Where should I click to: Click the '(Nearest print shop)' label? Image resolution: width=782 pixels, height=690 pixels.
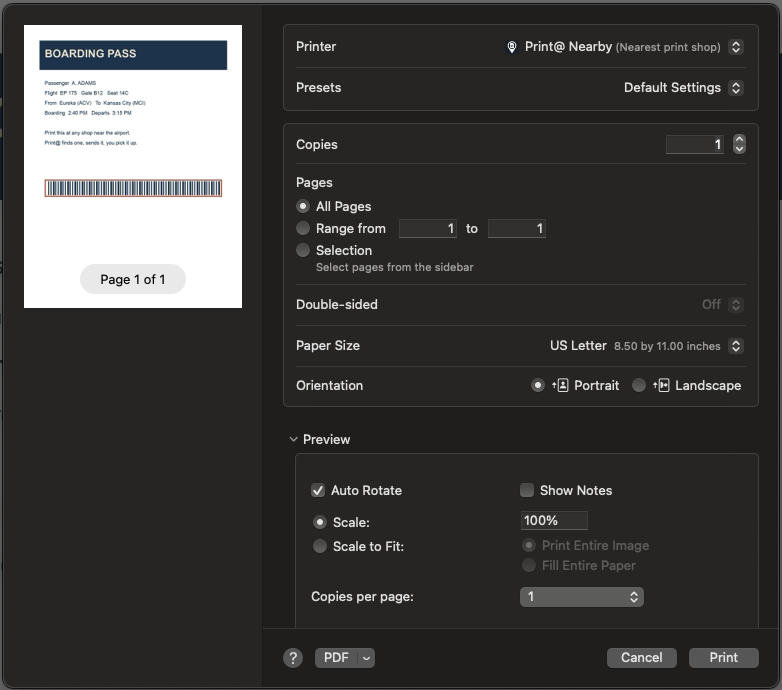pyautogui.click(x=668, y=47)
